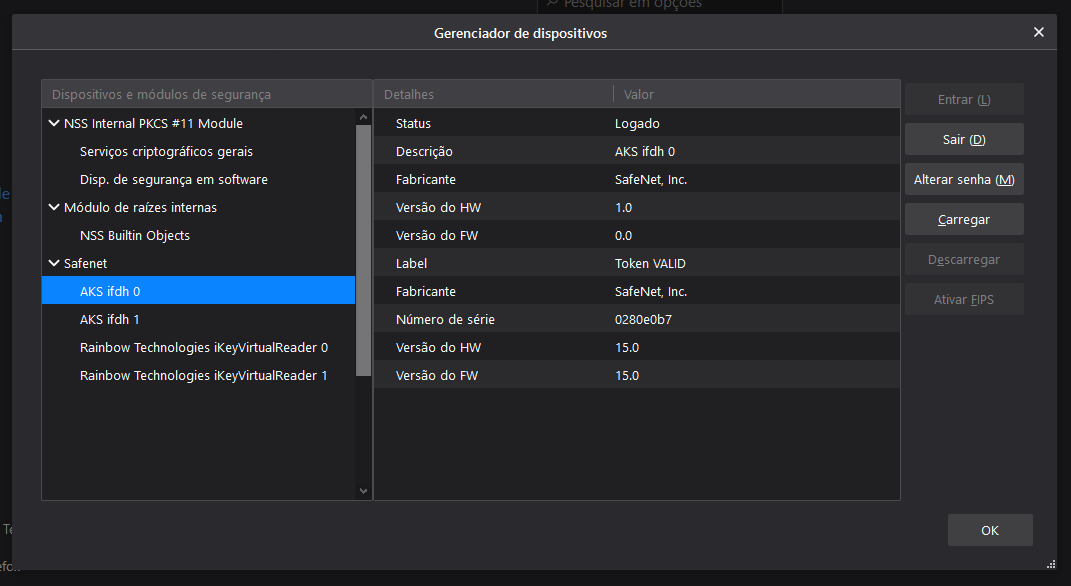Click the Detalhes column header
The width and height of the screenshot is (1071, 586).
pos(492,94)
